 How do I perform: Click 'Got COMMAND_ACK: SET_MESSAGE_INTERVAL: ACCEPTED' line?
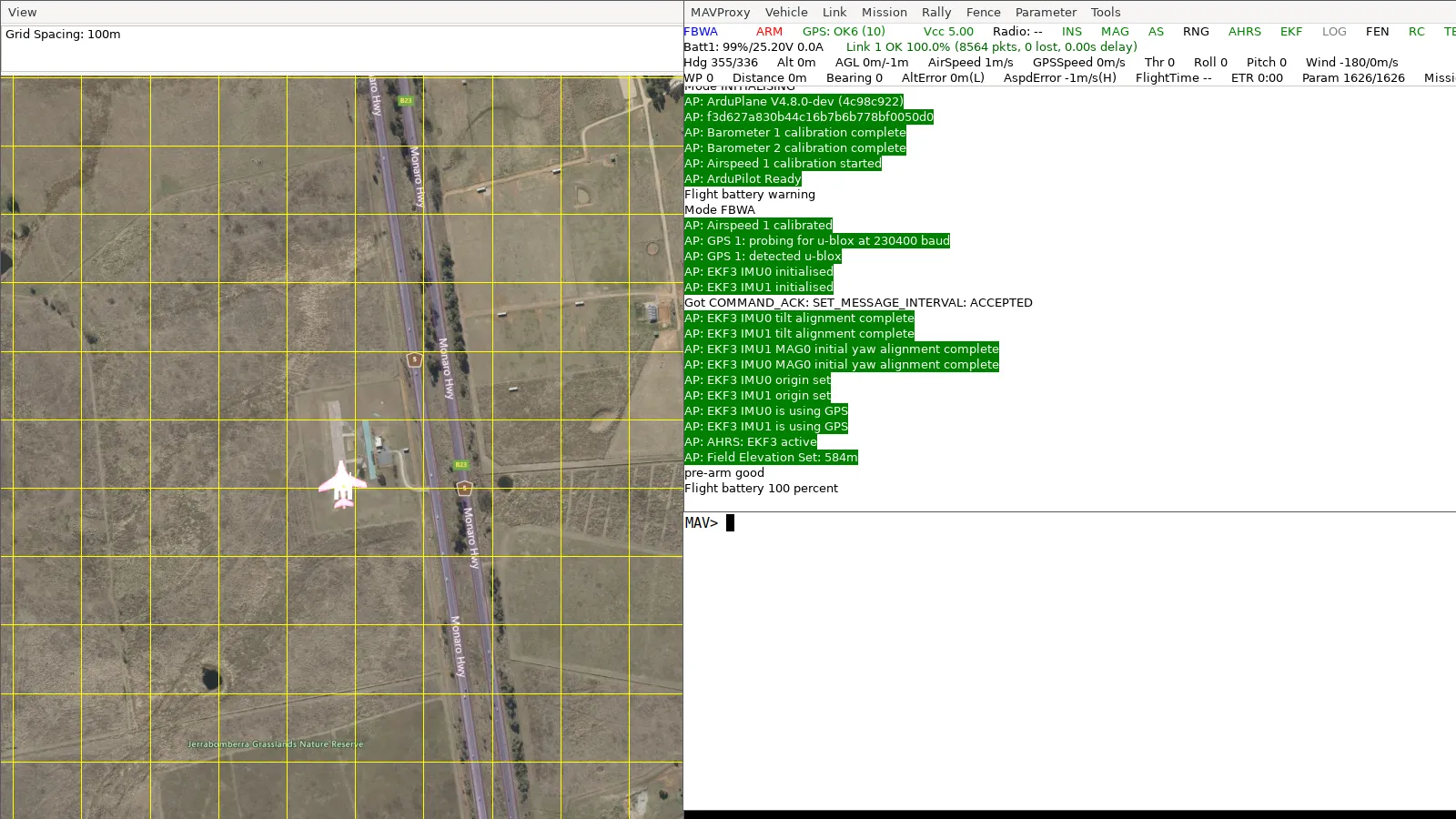tap(858, 303)
